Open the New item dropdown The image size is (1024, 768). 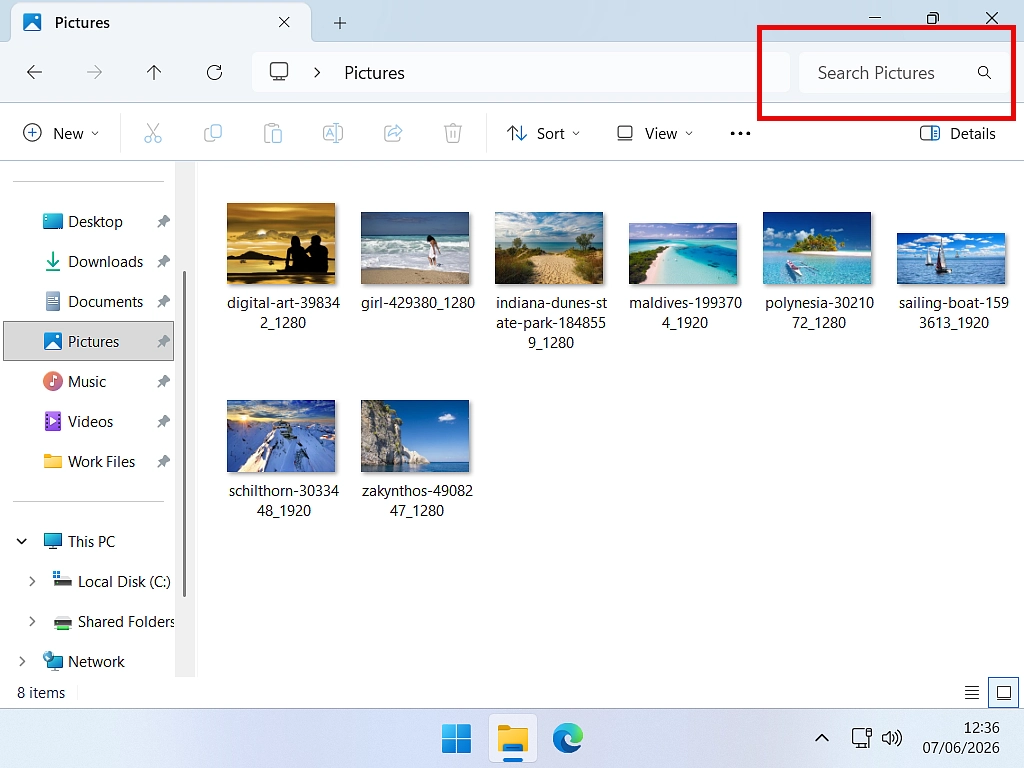(x=61, y=133)
